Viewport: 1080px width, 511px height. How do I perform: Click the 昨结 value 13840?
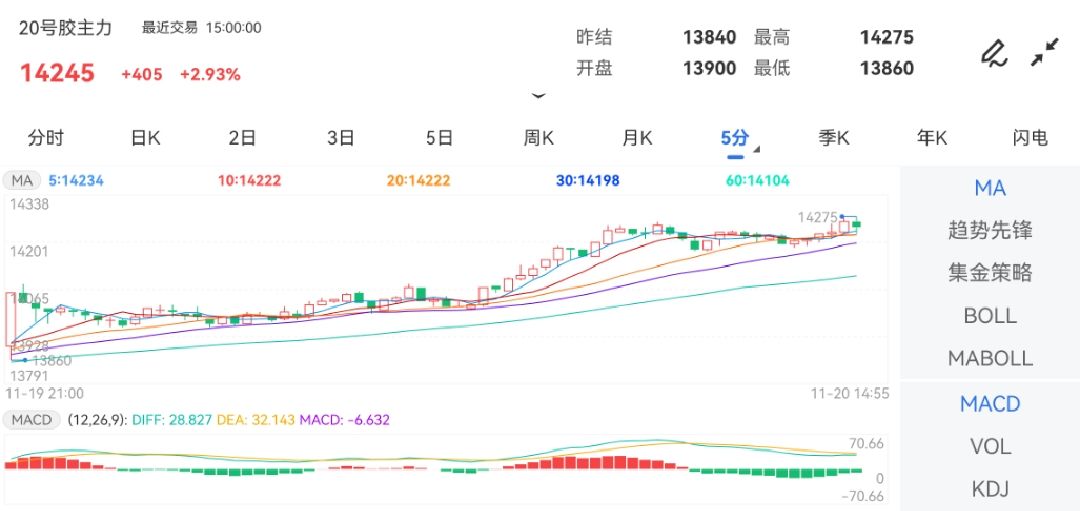709,37
